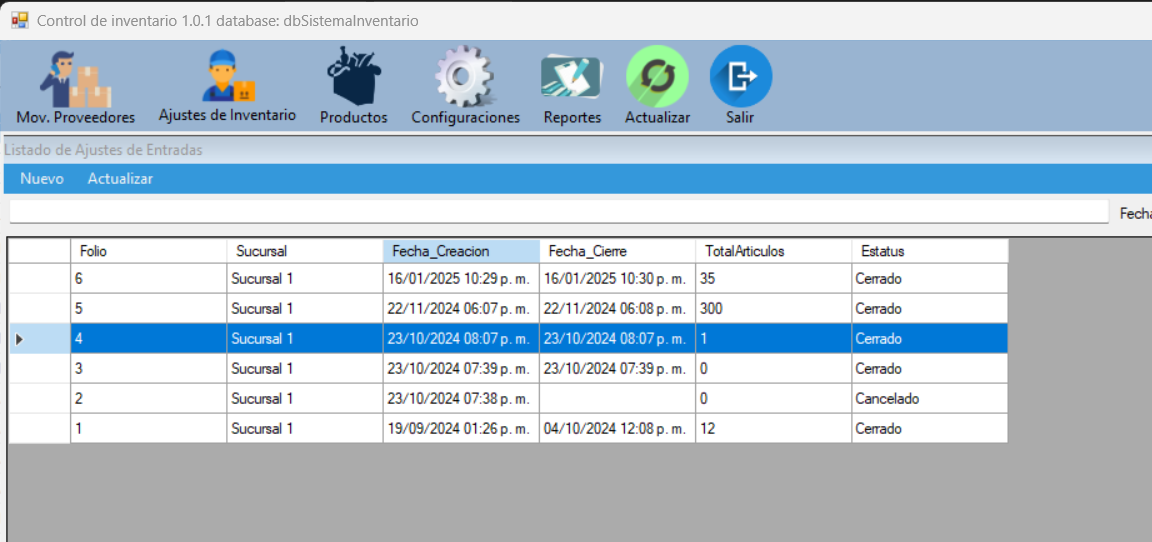Click the blue Salir exit icon
The height and width of the screenshot is (542, 1152).
740,77
